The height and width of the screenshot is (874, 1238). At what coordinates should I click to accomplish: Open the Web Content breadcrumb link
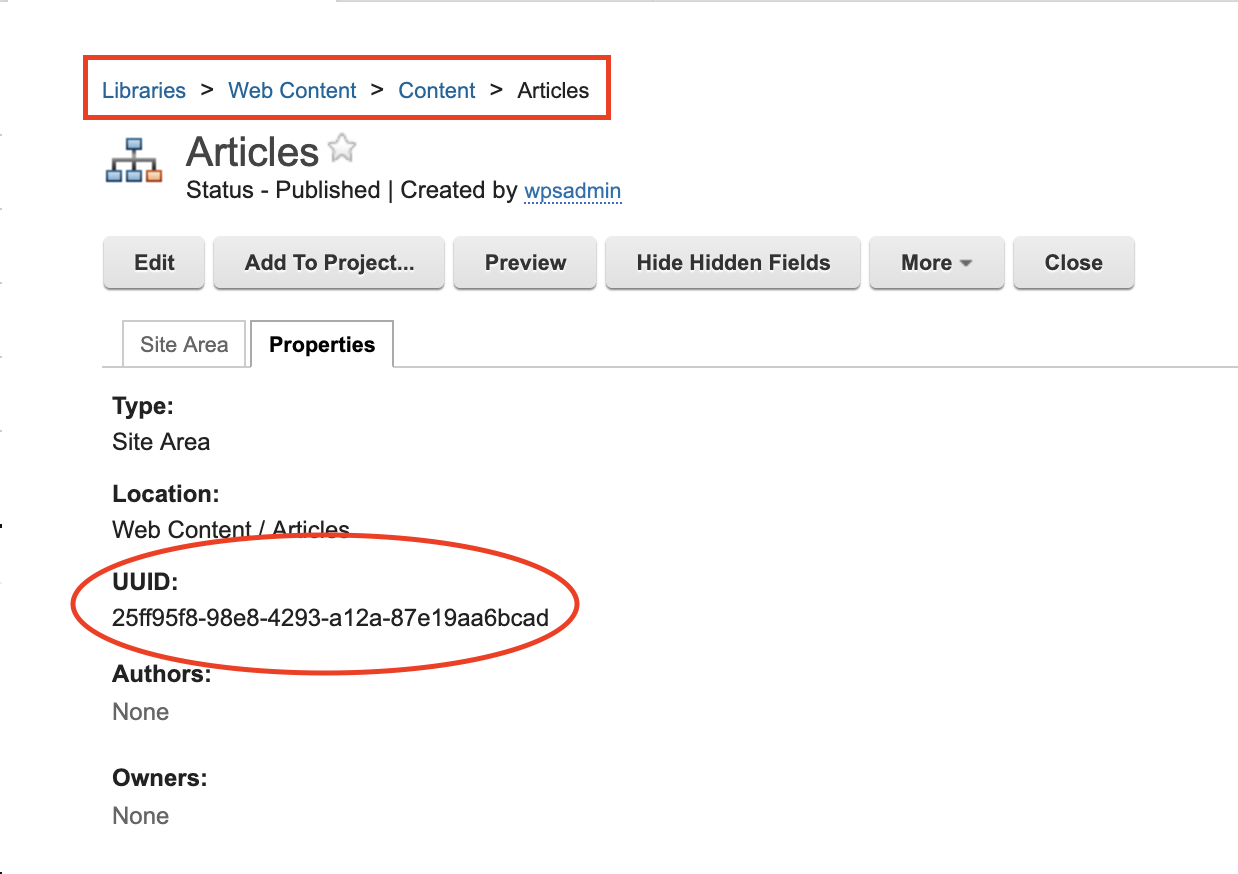point(292,91)
